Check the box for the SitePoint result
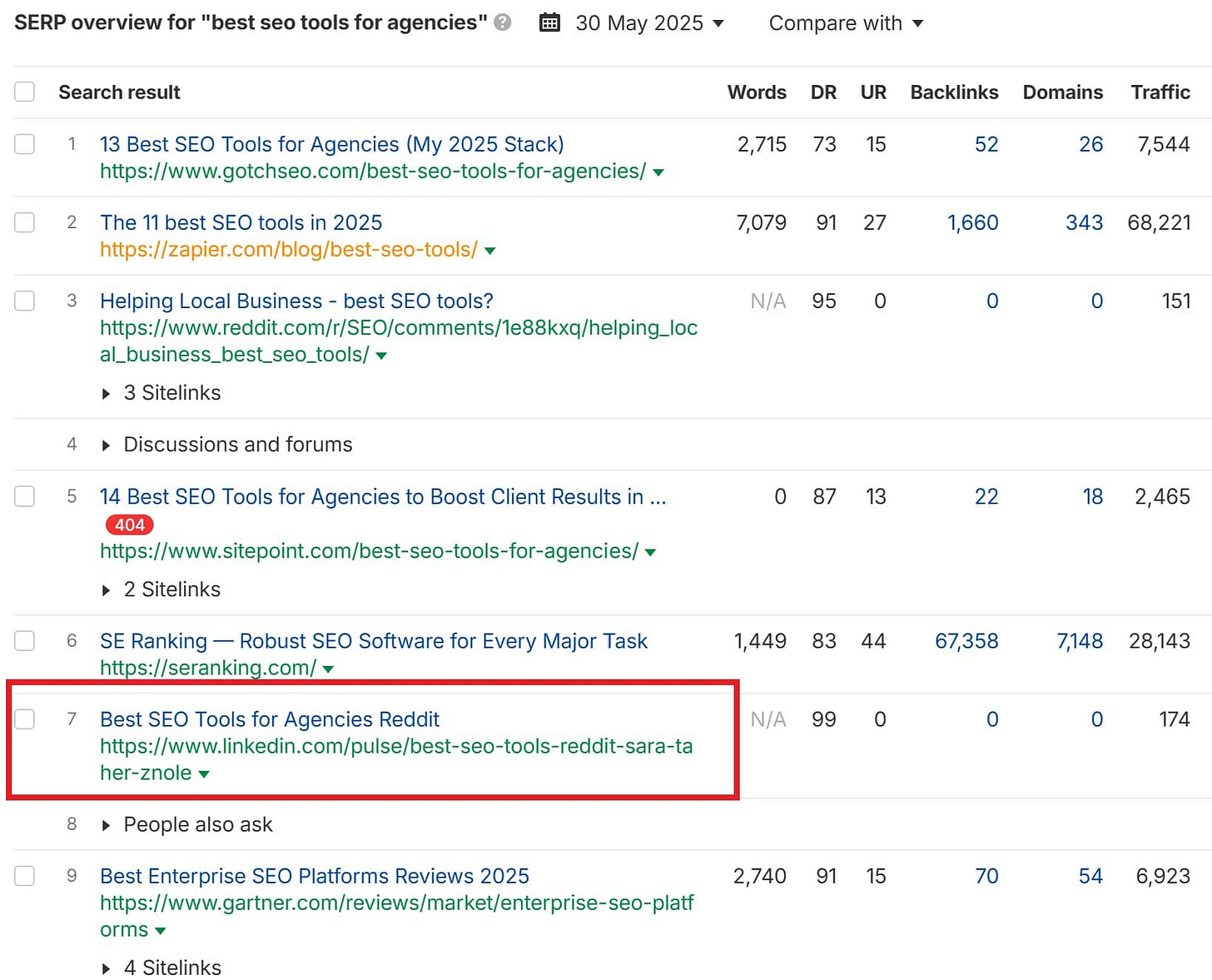The image size is (1212, 980). (x=25, y=496)
